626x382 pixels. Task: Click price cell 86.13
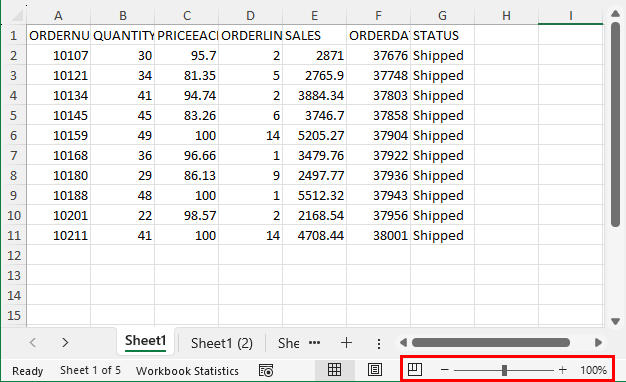[x=186, y=175]
